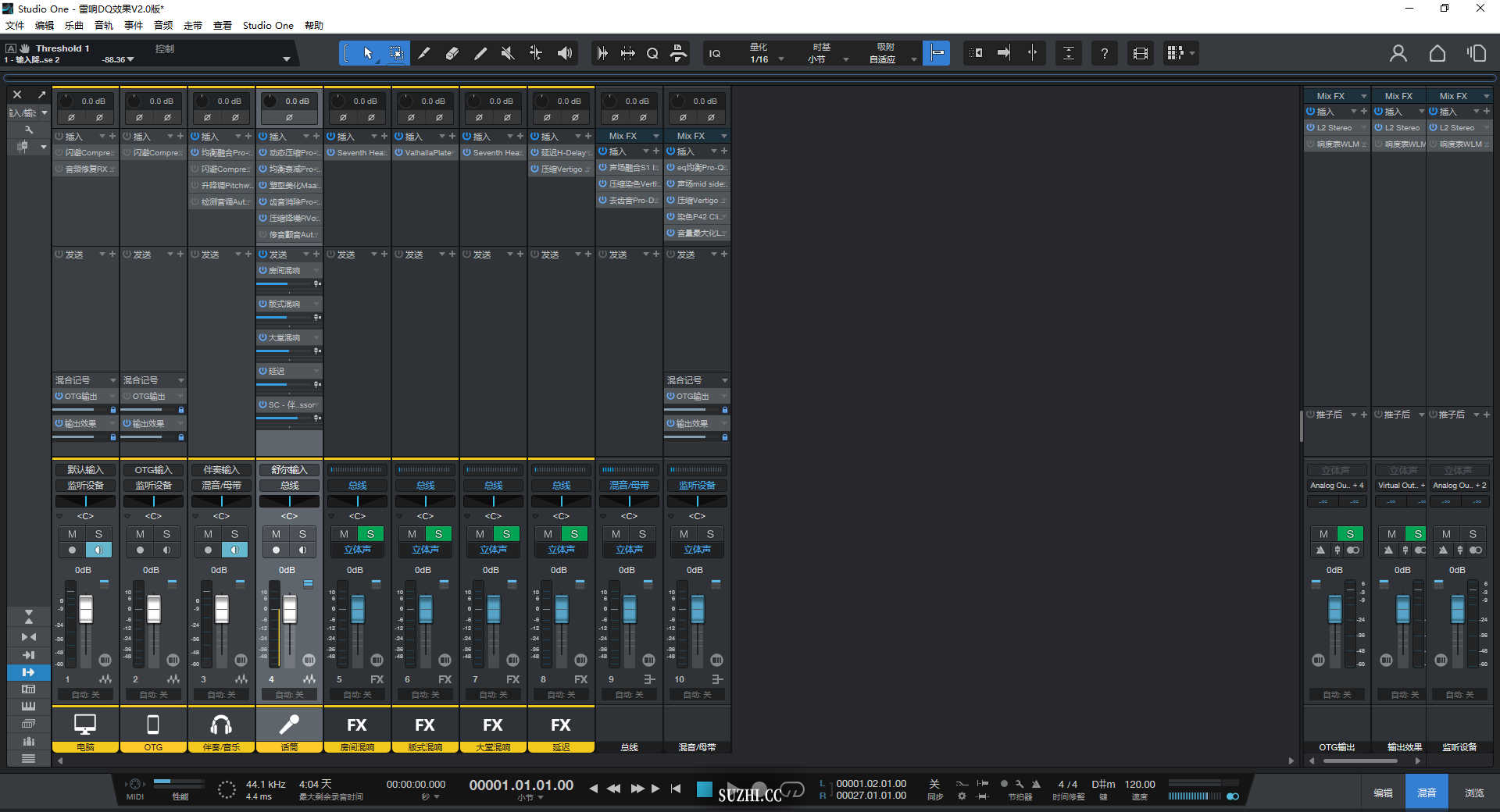The image size is (1500, 812).
Task: Activate the Listen (speaker) tool
Action: [564, 53]
